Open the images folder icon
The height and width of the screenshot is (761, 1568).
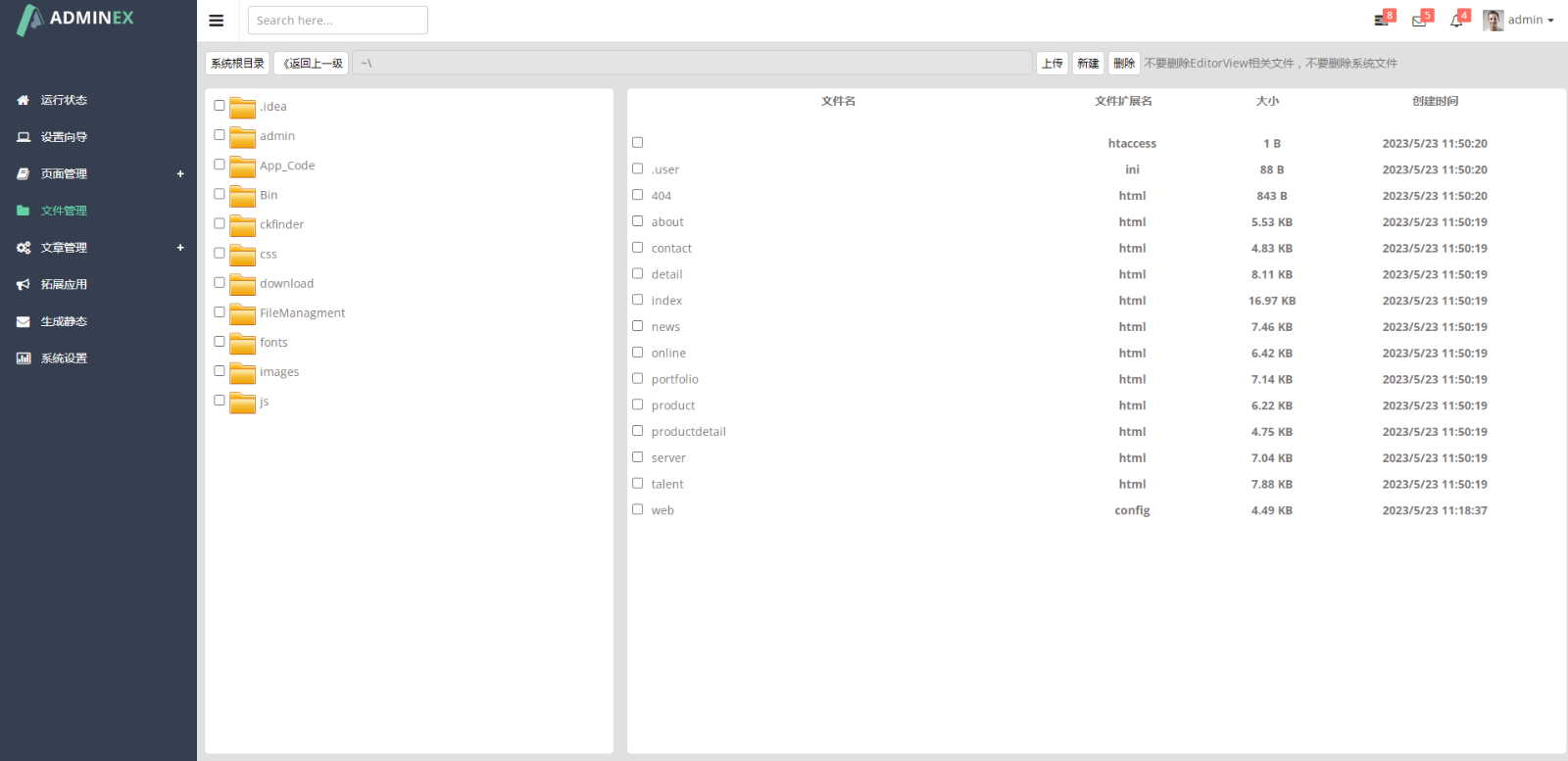click(x=242, y=373)
